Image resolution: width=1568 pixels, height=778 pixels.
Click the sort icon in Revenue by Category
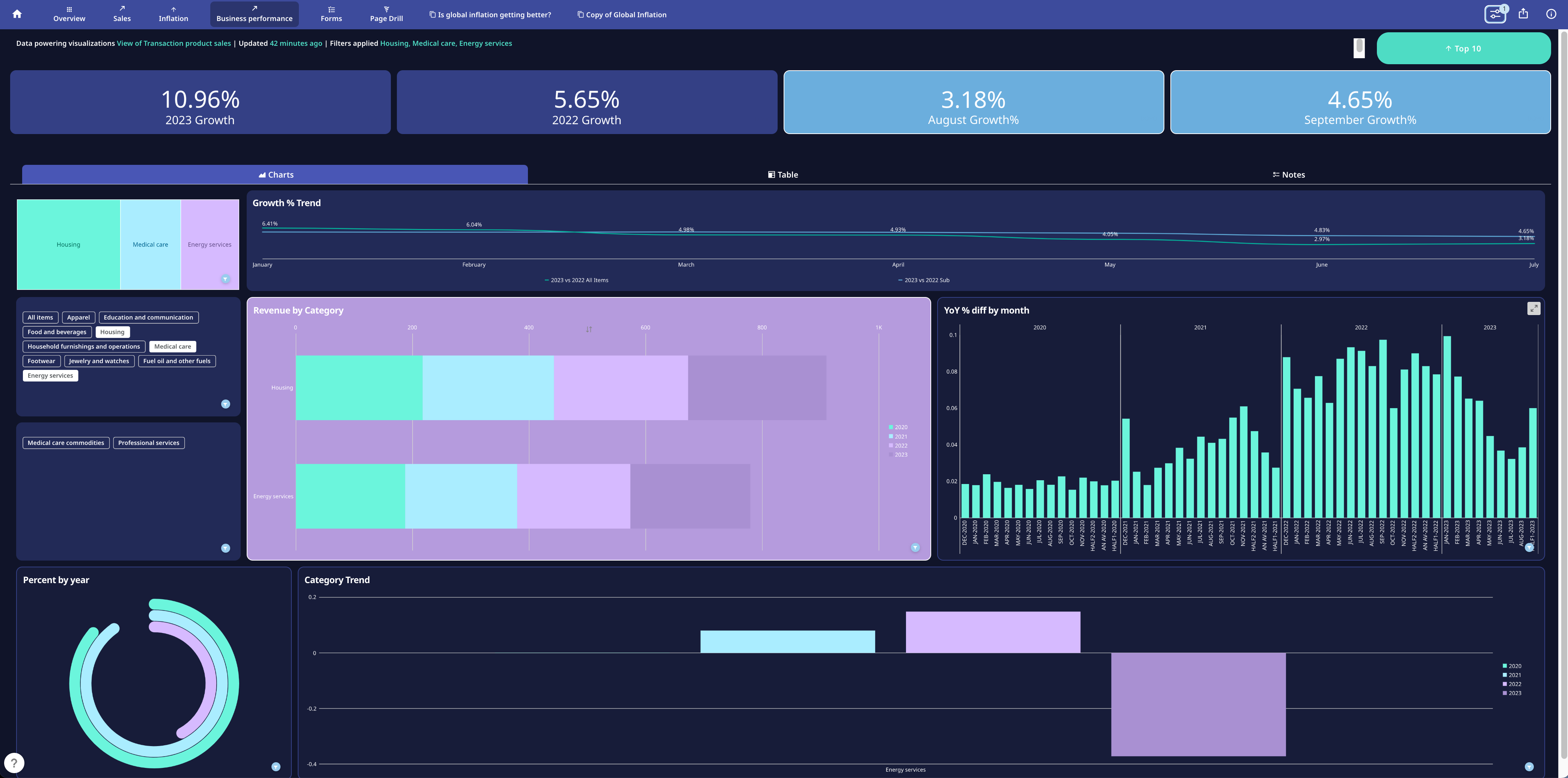coord(589,329)
